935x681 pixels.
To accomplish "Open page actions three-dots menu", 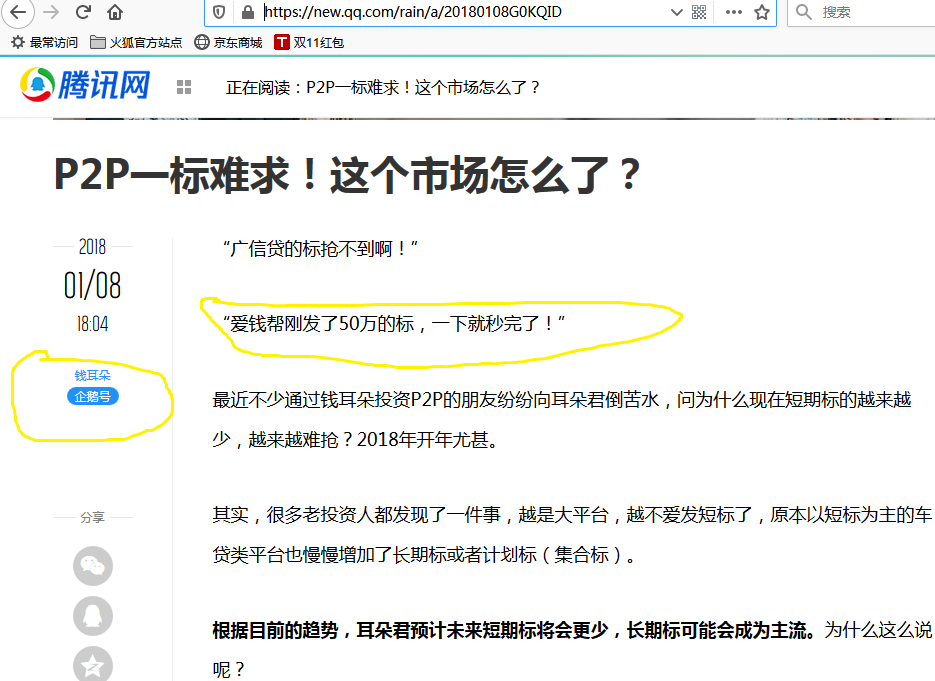I will click(733, 12).
